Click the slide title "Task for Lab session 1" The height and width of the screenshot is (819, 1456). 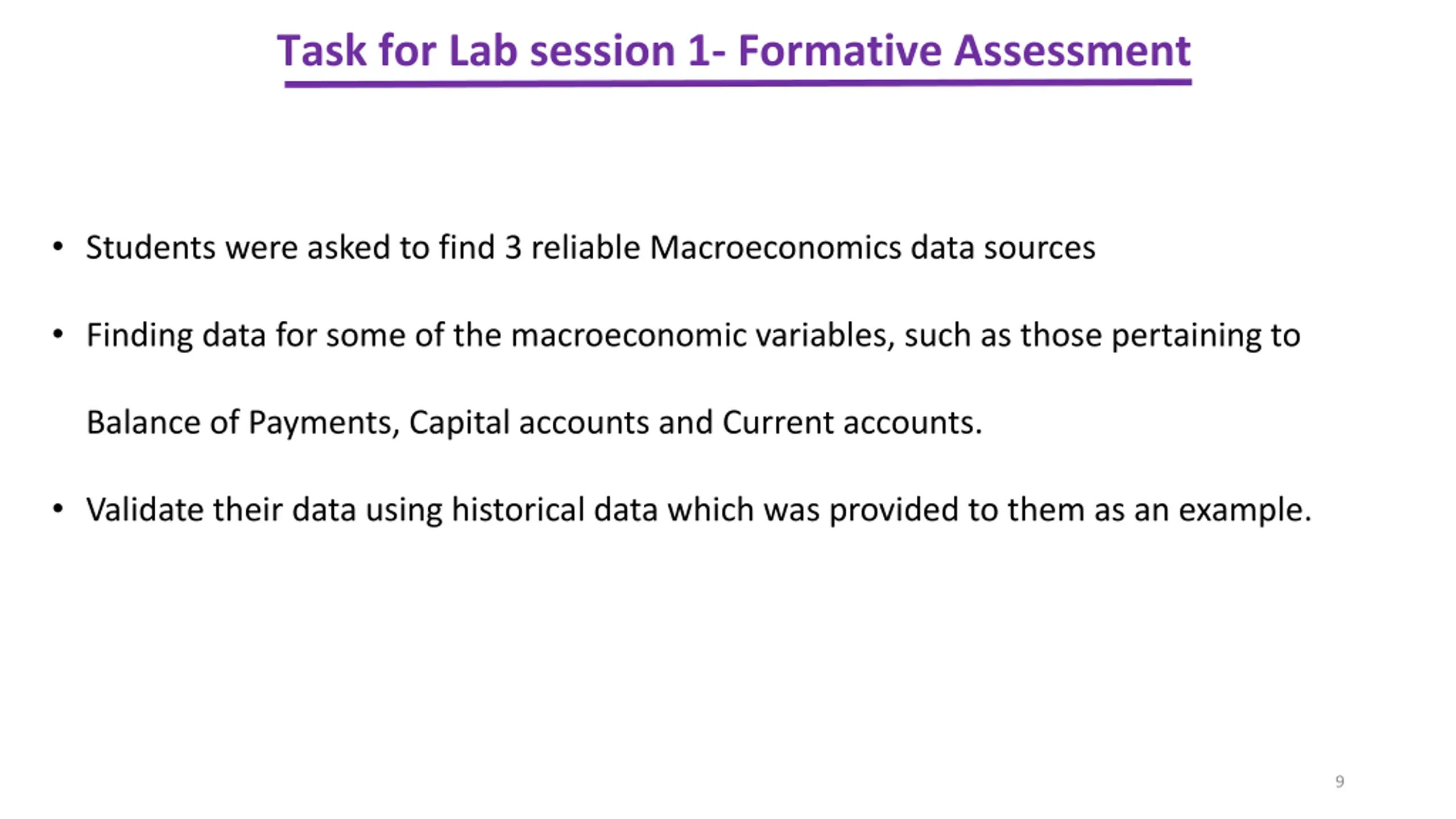(493, 51)
